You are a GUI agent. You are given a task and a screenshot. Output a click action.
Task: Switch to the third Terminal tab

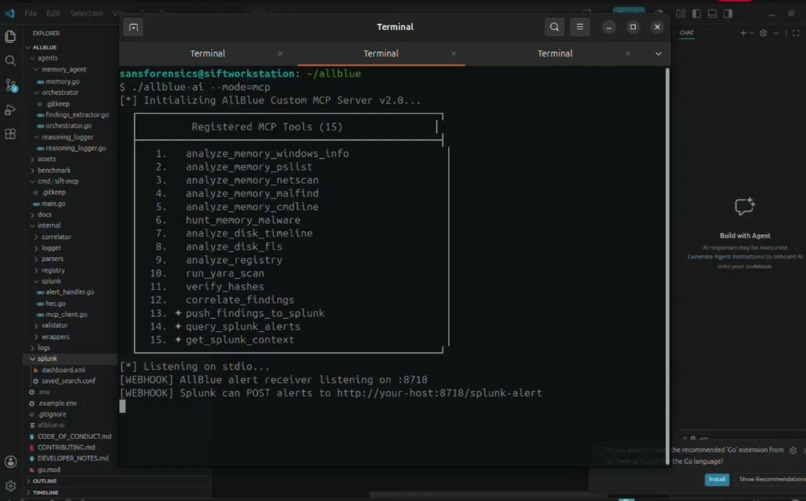pyautogui.click(x=555, y=53)
